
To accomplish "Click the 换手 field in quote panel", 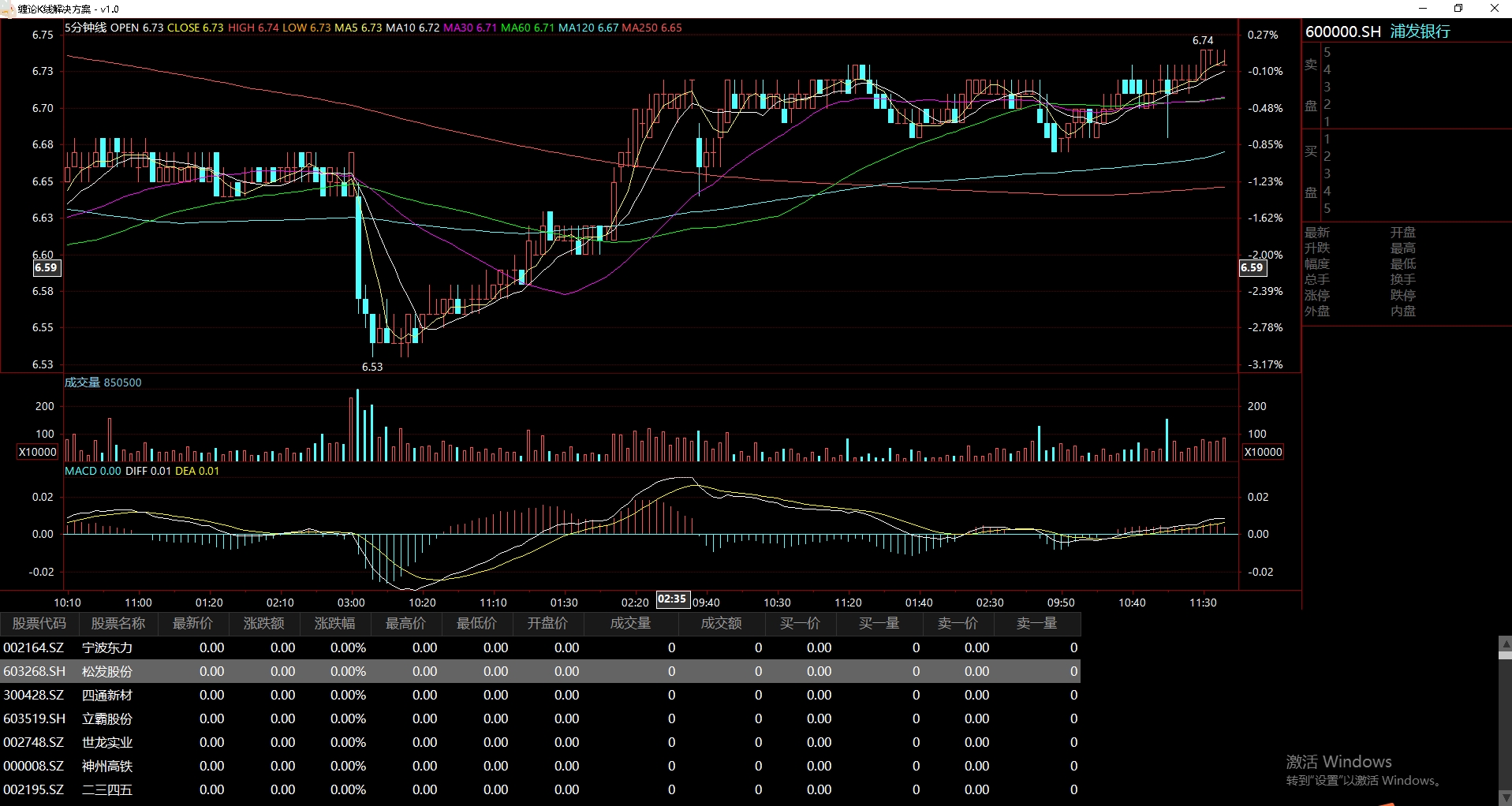I will point(1403,280).
